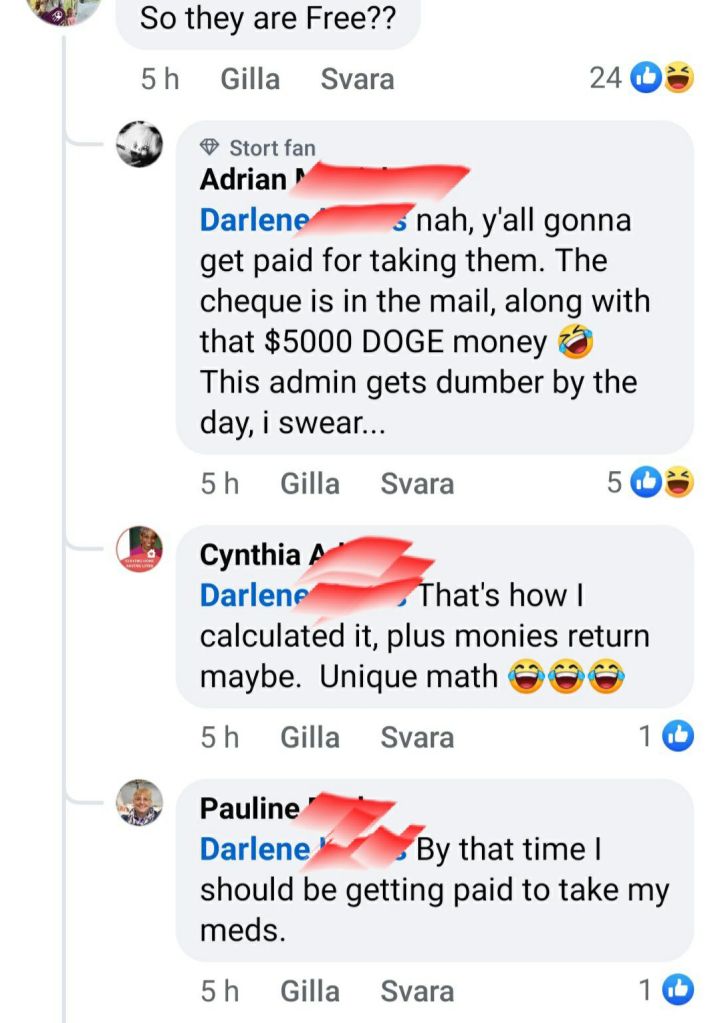Viewport: 718px width, 1023px height.
Task: Click the Stort fan diamond badge icon
Action: coord(209,147)
